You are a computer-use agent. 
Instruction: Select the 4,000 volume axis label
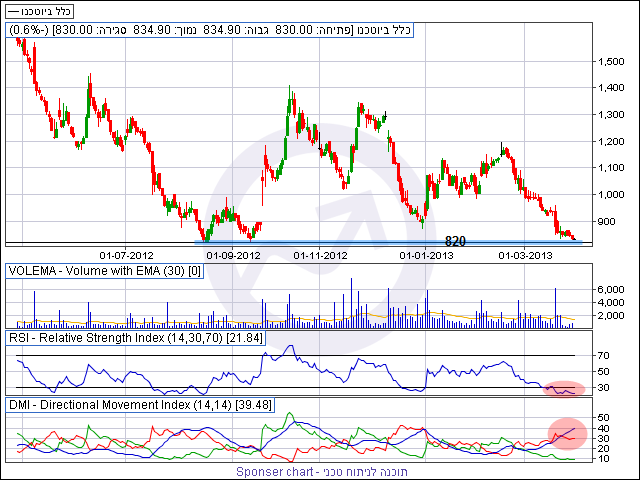click(611, 302)
